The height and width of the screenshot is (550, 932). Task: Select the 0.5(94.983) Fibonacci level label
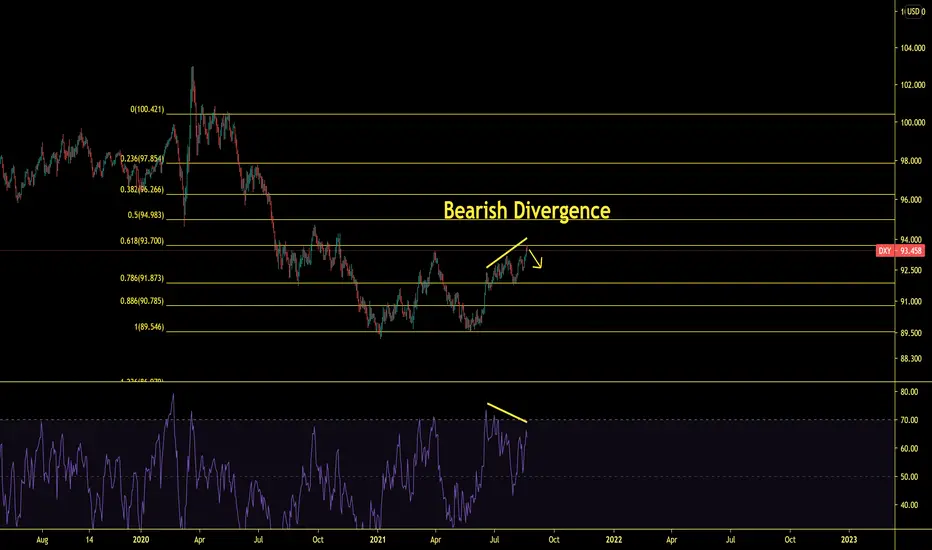146,215
